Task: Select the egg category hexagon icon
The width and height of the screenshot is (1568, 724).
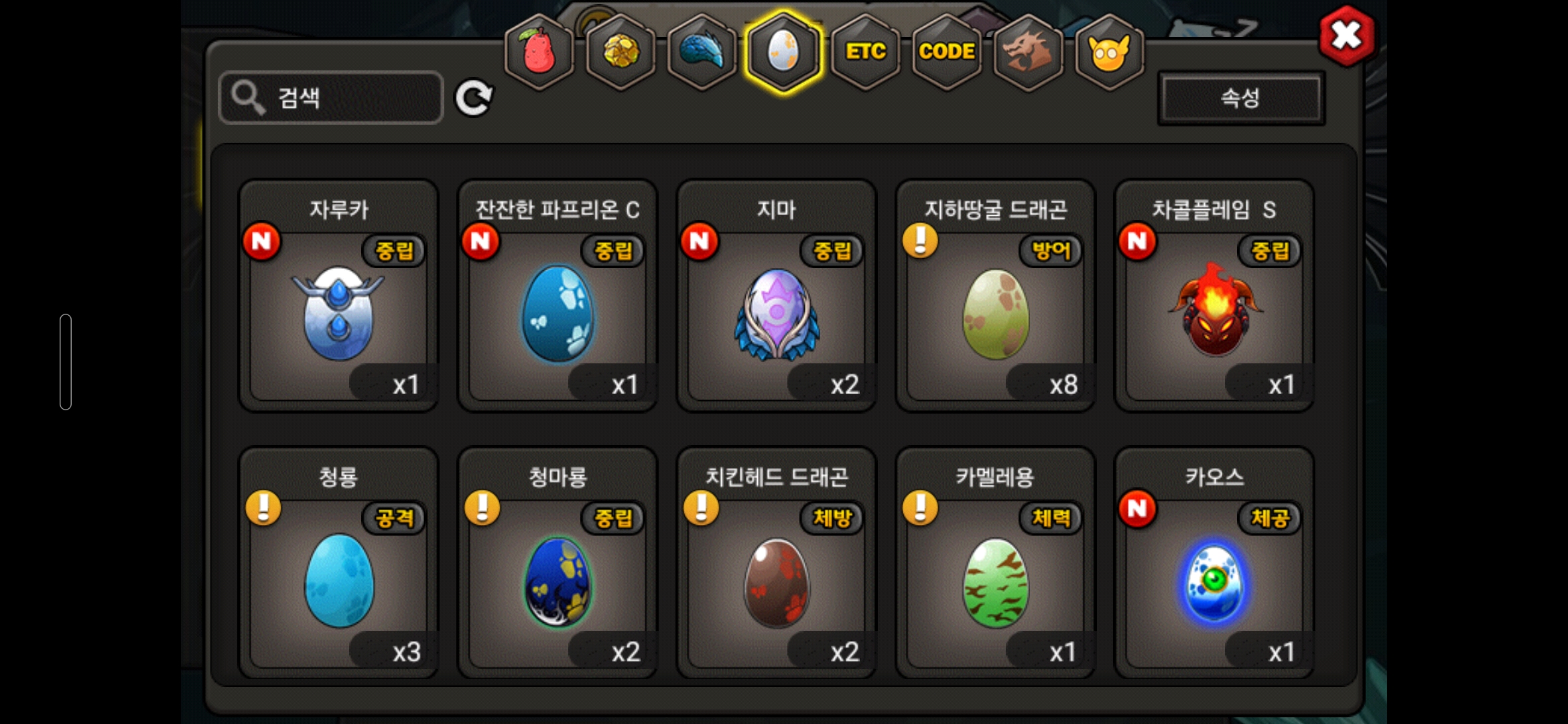Action: pos(783,52)
